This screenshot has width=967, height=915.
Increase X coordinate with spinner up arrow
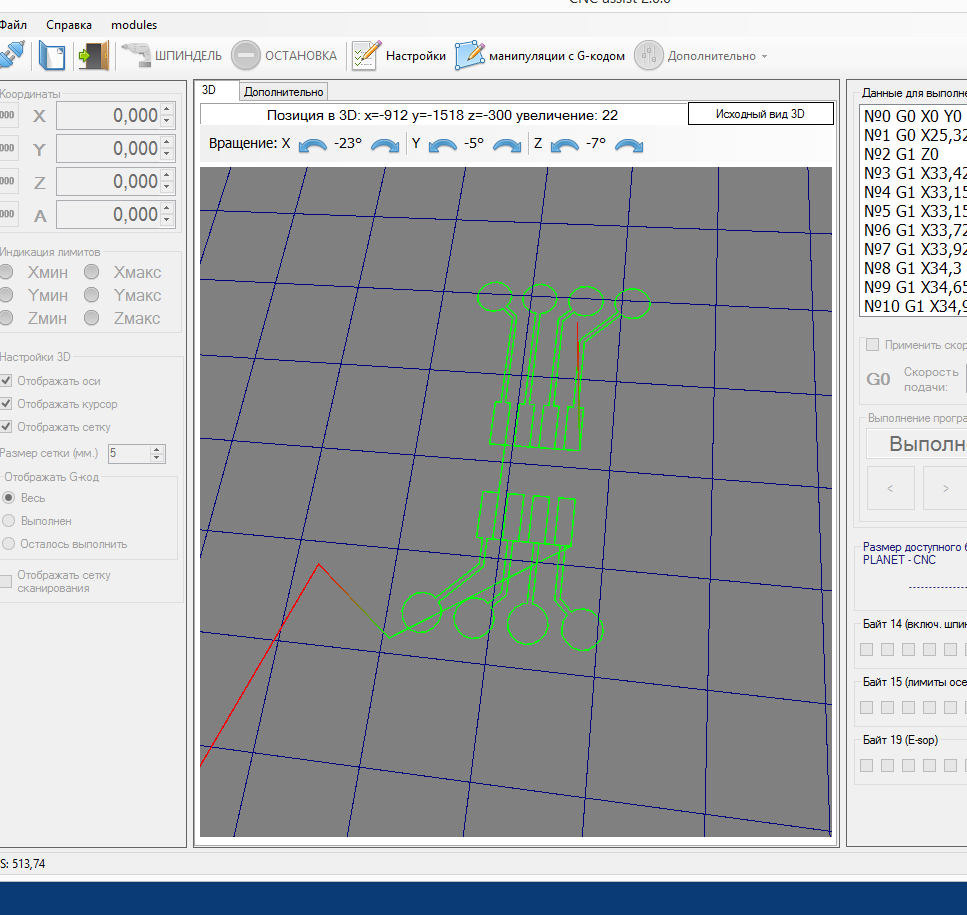point(167,109)
